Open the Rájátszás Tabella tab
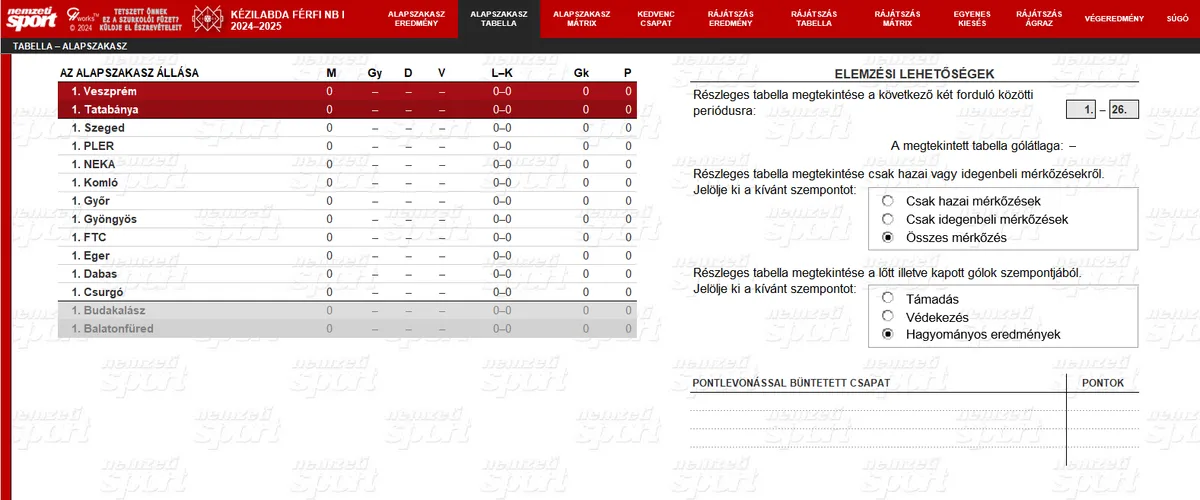This screenshot has height=500, width=1200. pyautogui.click(x=813, y=19)
